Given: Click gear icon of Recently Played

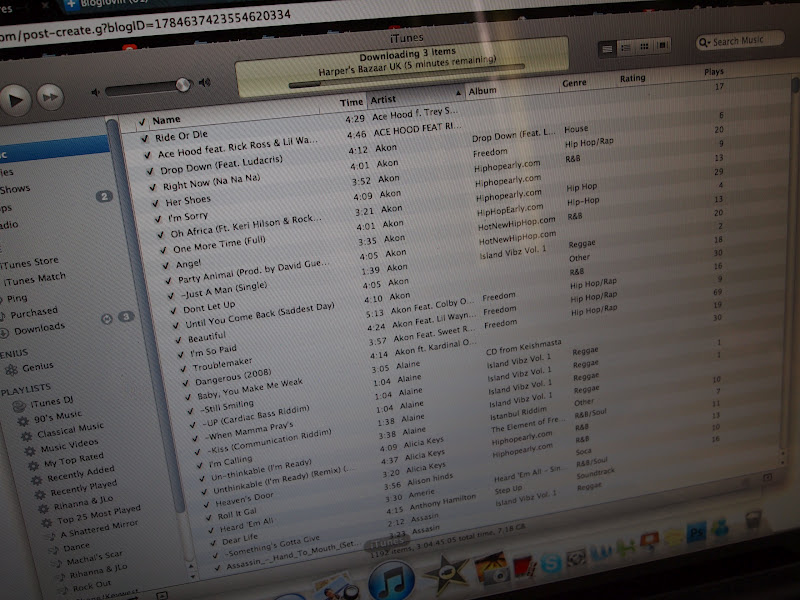Looking at the screenshot, I should (40, 494).
